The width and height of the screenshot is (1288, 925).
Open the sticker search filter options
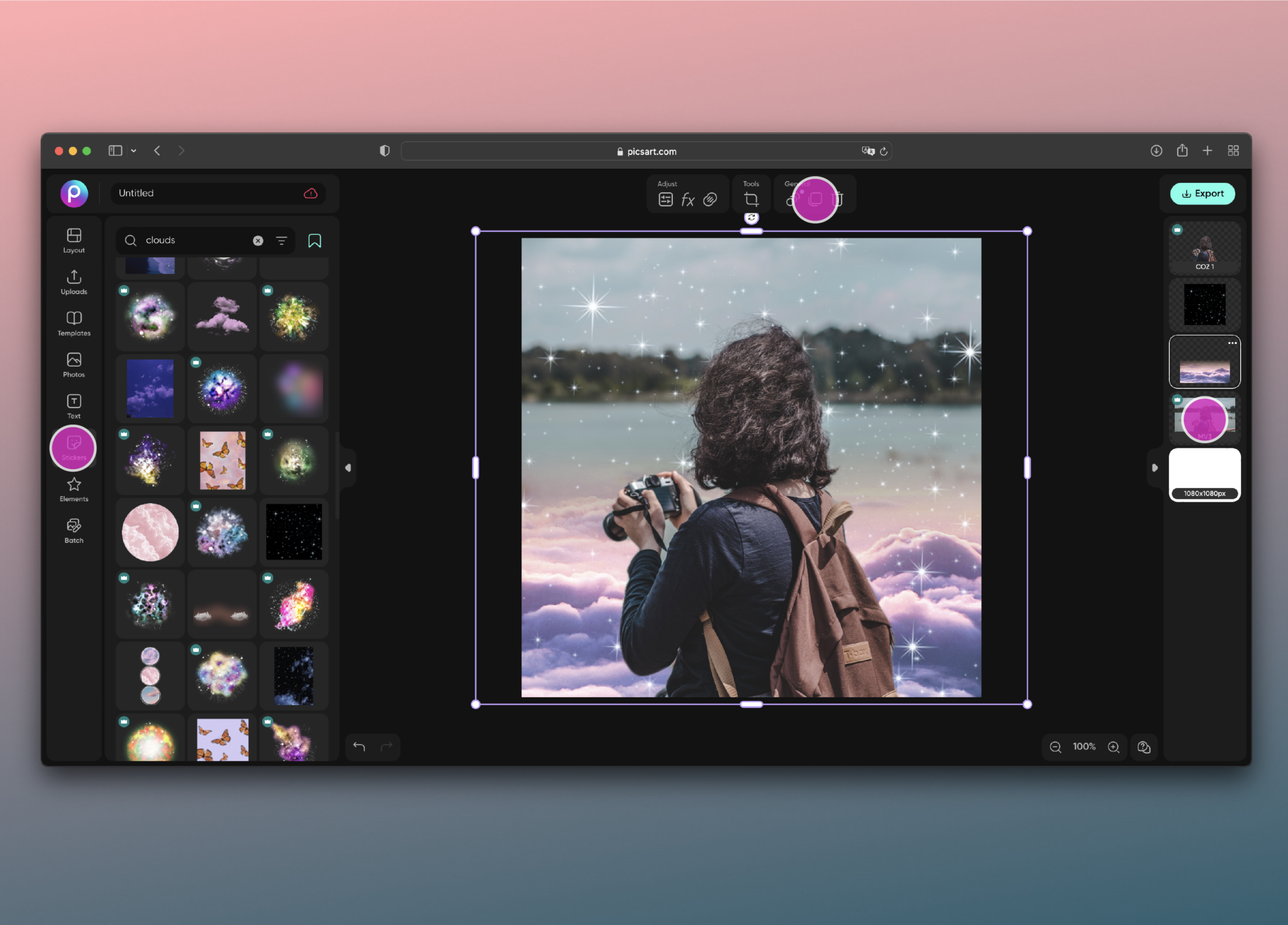click(x=281, y=240)
